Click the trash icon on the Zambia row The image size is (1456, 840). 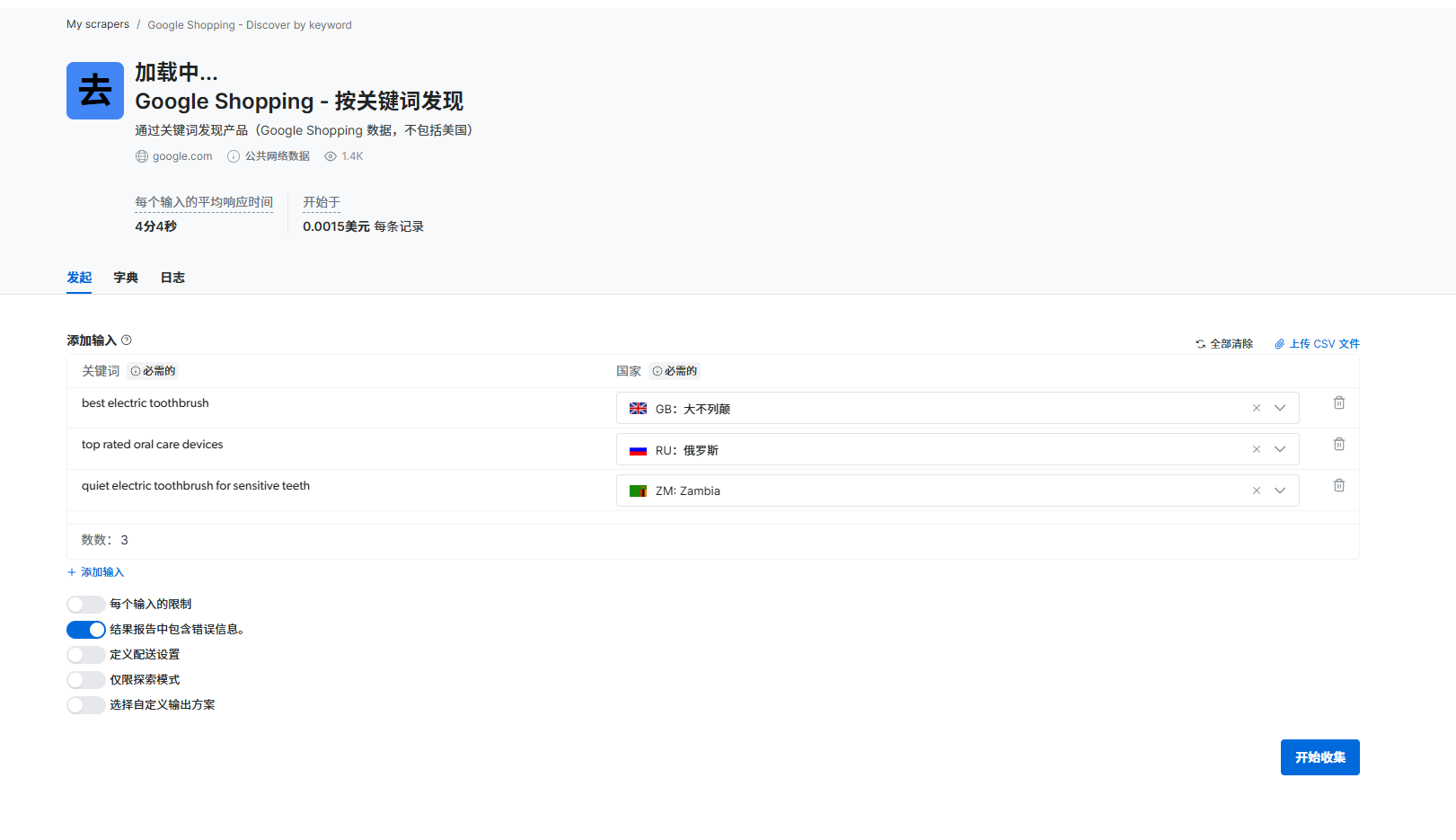click(1338, 485)
